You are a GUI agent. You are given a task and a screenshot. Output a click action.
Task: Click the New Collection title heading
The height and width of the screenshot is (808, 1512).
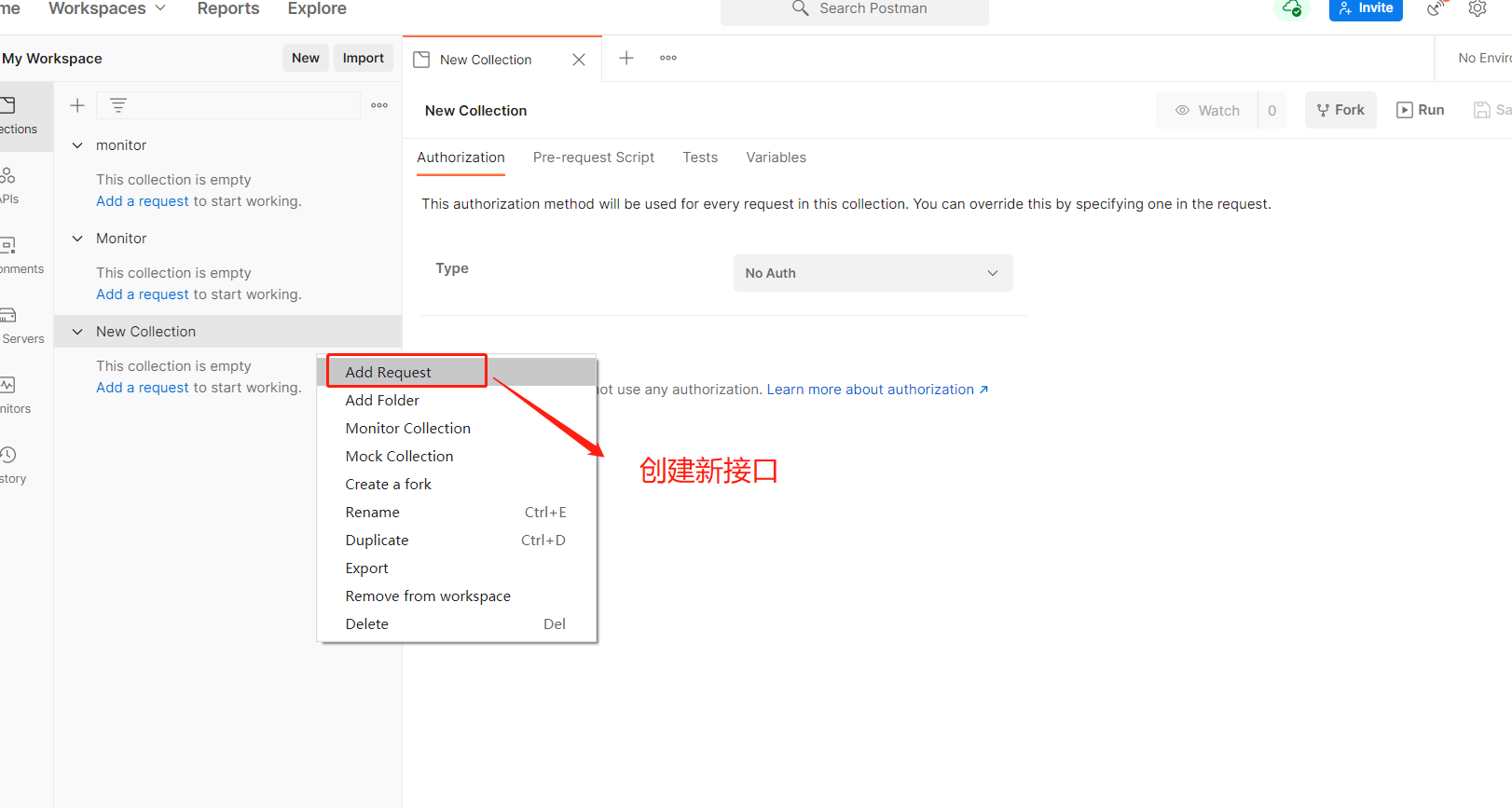(475, 111)
